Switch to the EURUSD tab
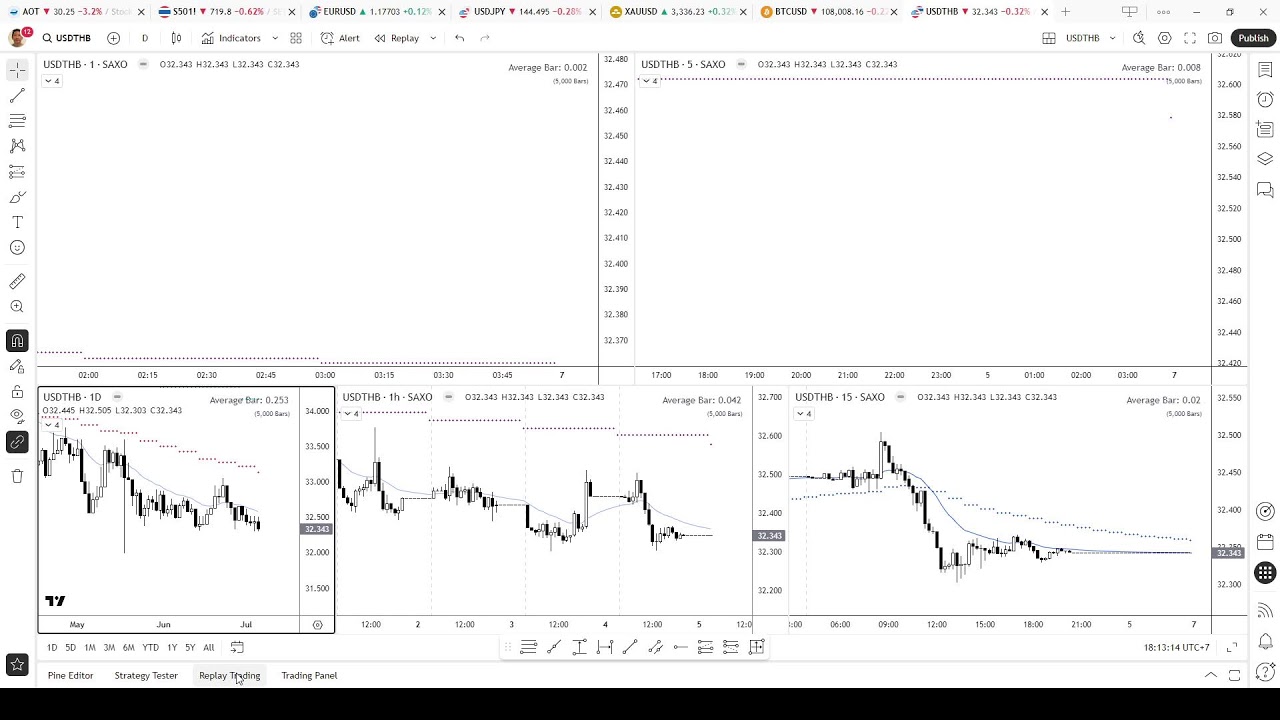1280x720 pixels. coord(376,12)
